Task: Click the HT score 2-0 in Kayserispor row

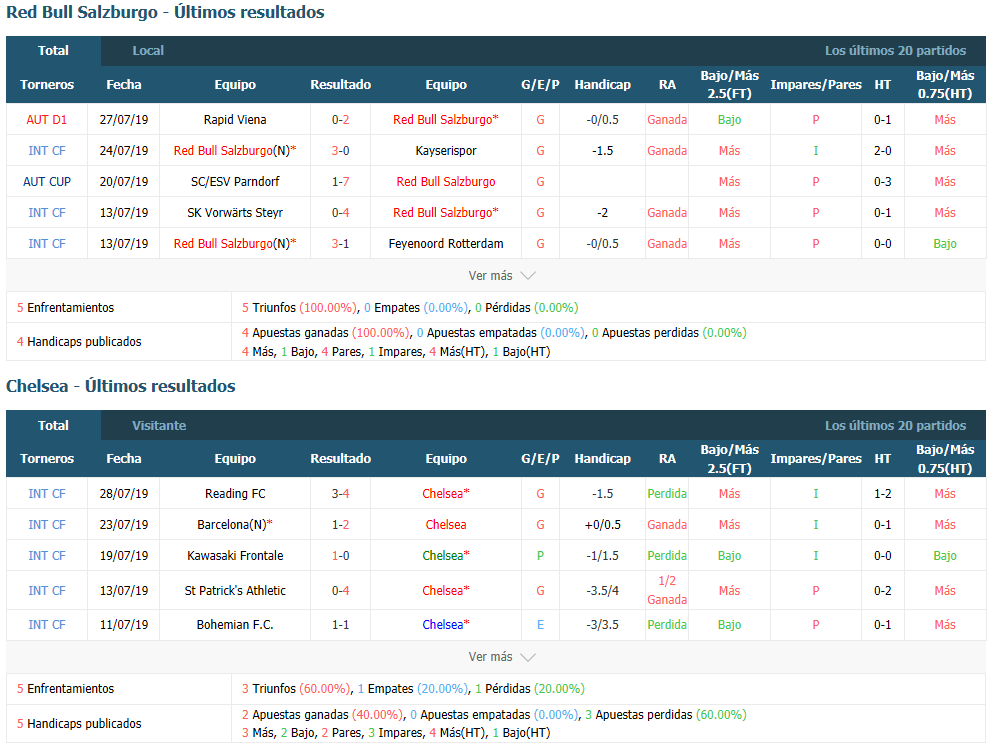Action: point(883,151)
